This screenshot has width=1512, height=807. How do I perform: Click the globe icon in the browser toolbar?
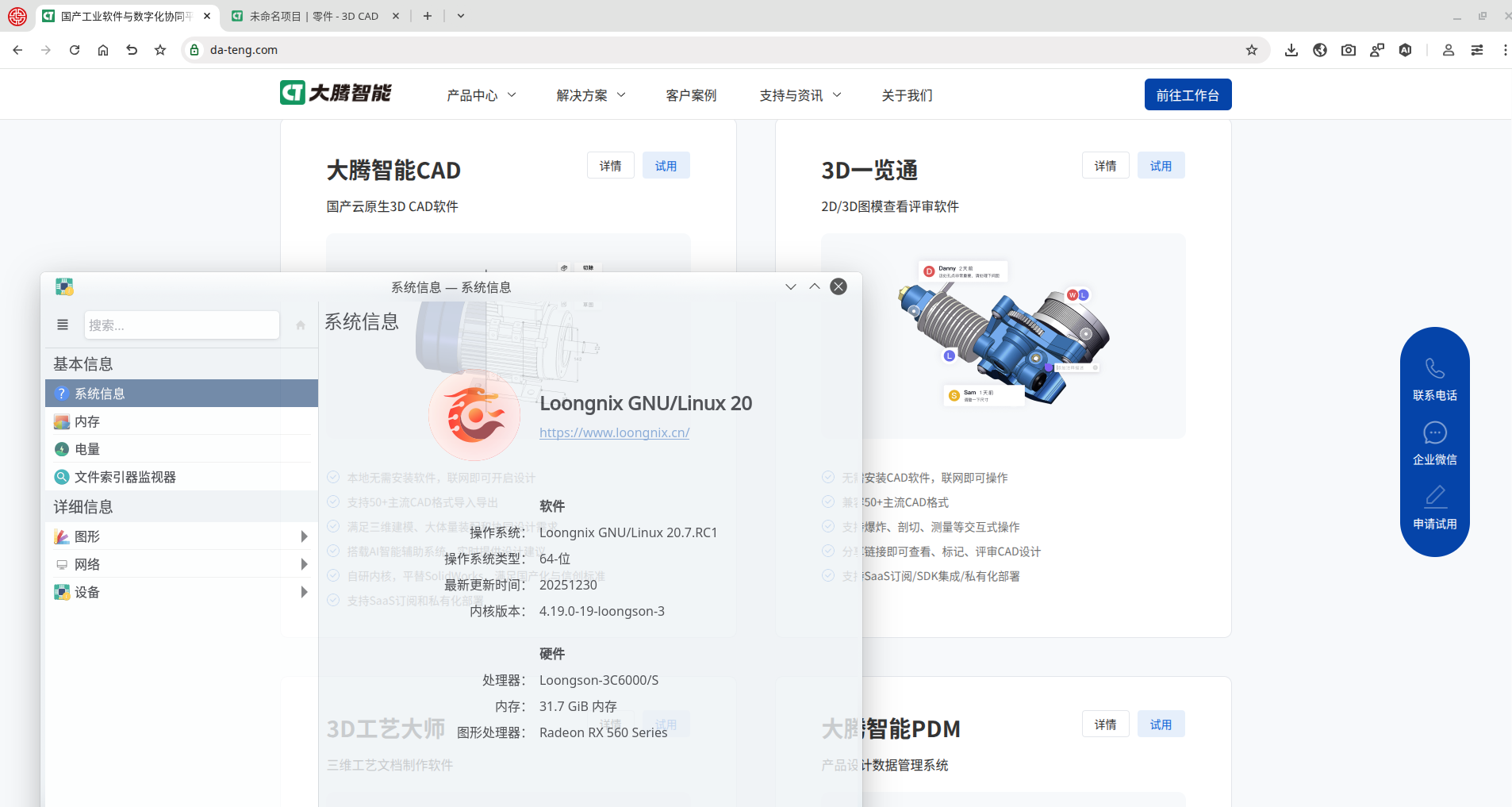tap(1320, 50)
